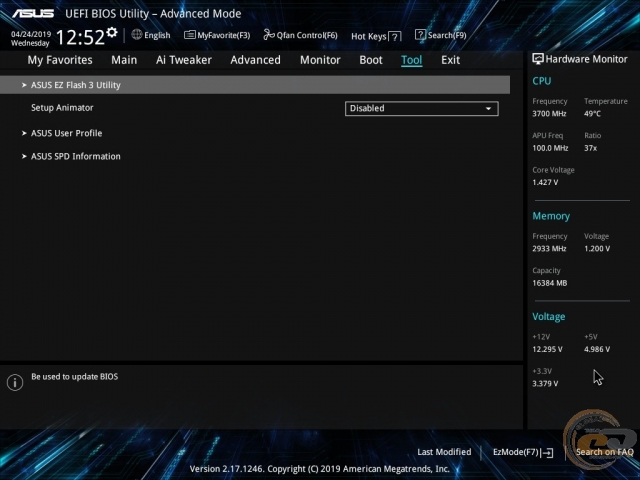Screen dimensions: 640x480
Task: Open the Search(F9) icon
Action: (x=420, y=35)
